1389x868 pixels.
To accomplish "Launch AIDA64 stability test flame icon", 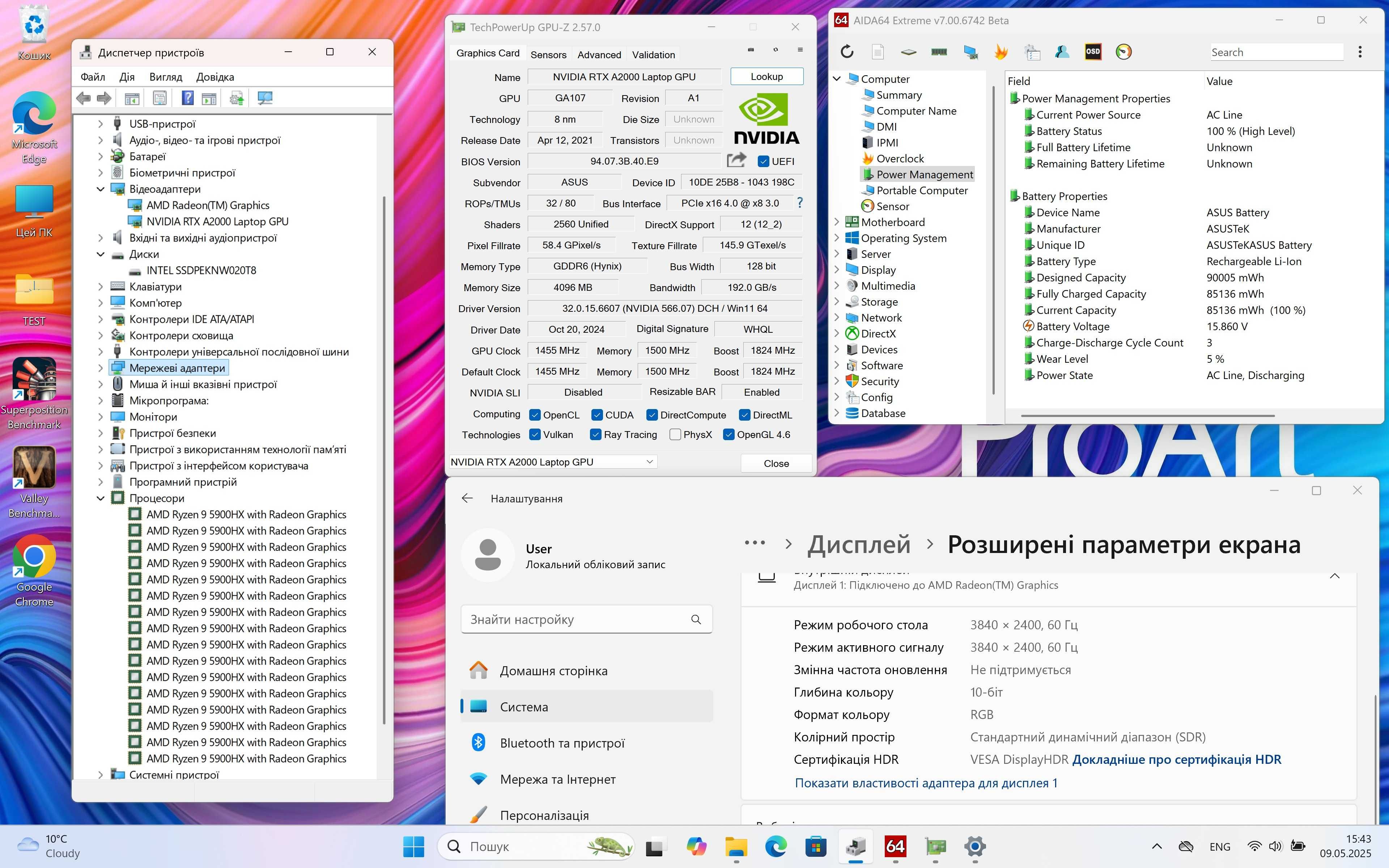I will click(x=1001, y=52).
